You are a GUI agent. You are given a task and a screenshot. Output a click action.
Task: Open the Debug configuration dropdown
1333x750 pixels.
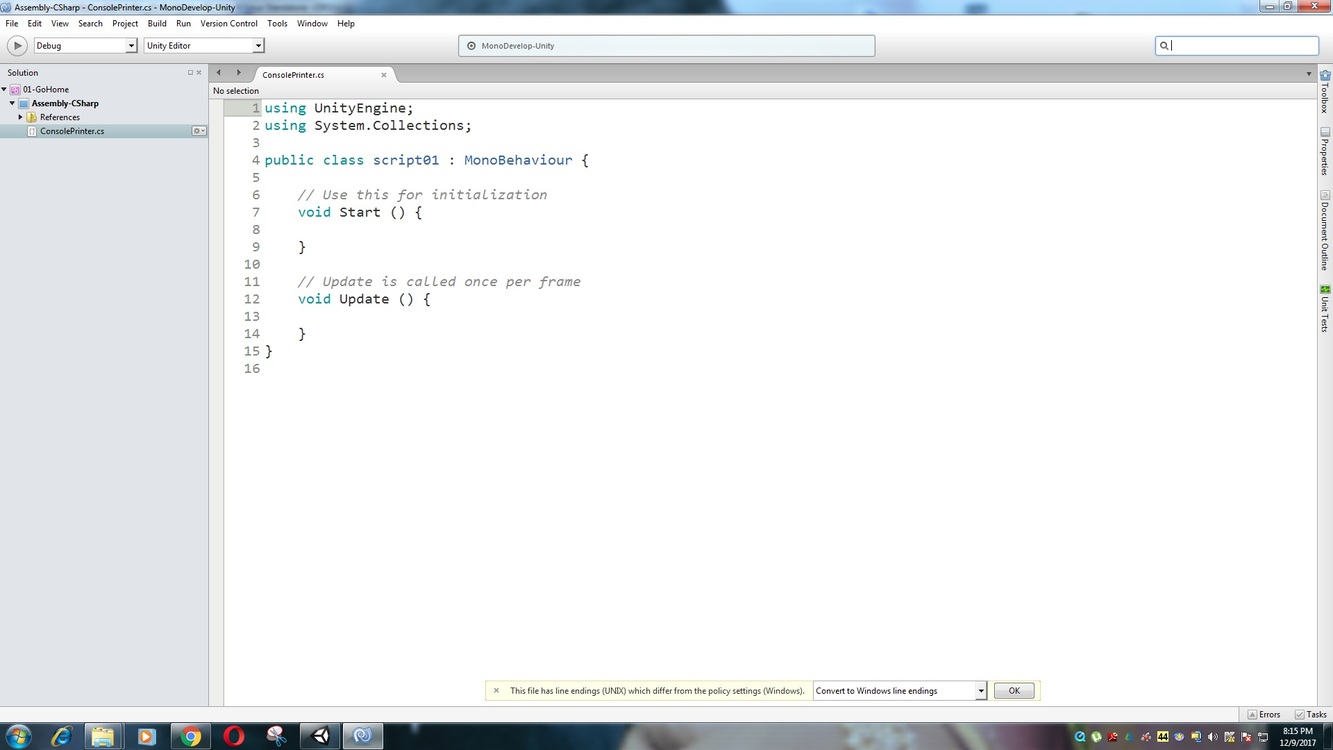[85, 45]
